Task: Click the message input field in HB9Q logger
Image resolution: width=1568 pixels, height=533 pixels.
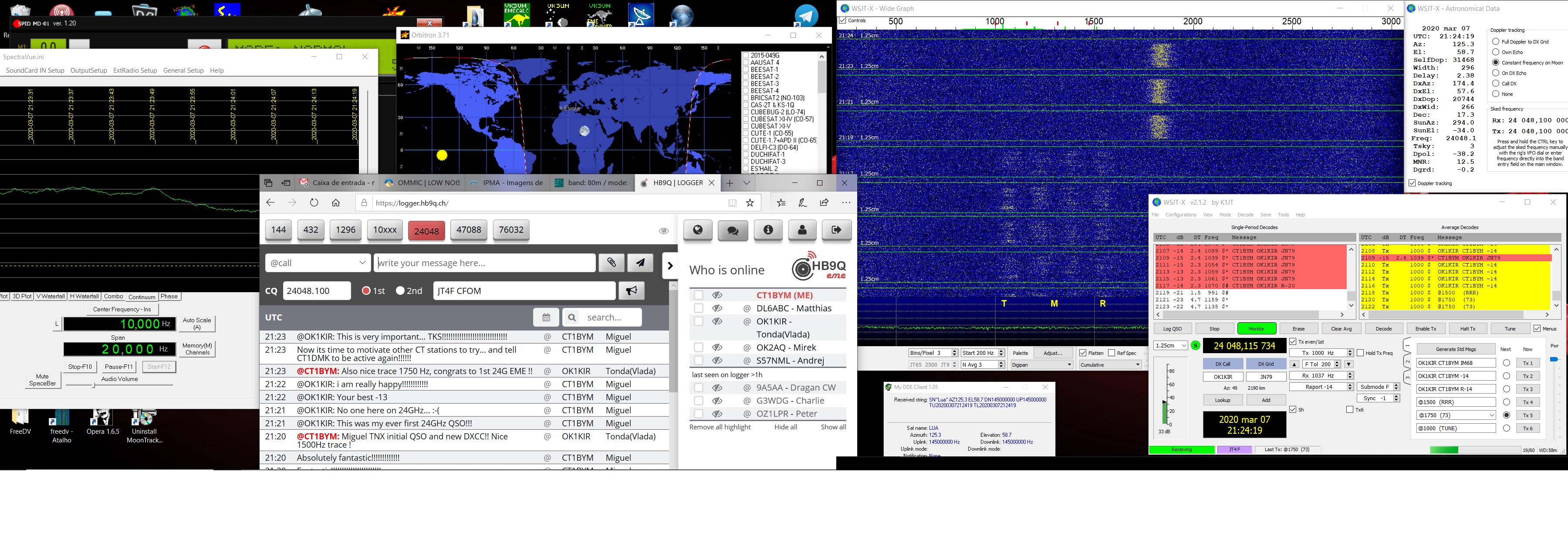Action: coord(487,262)
